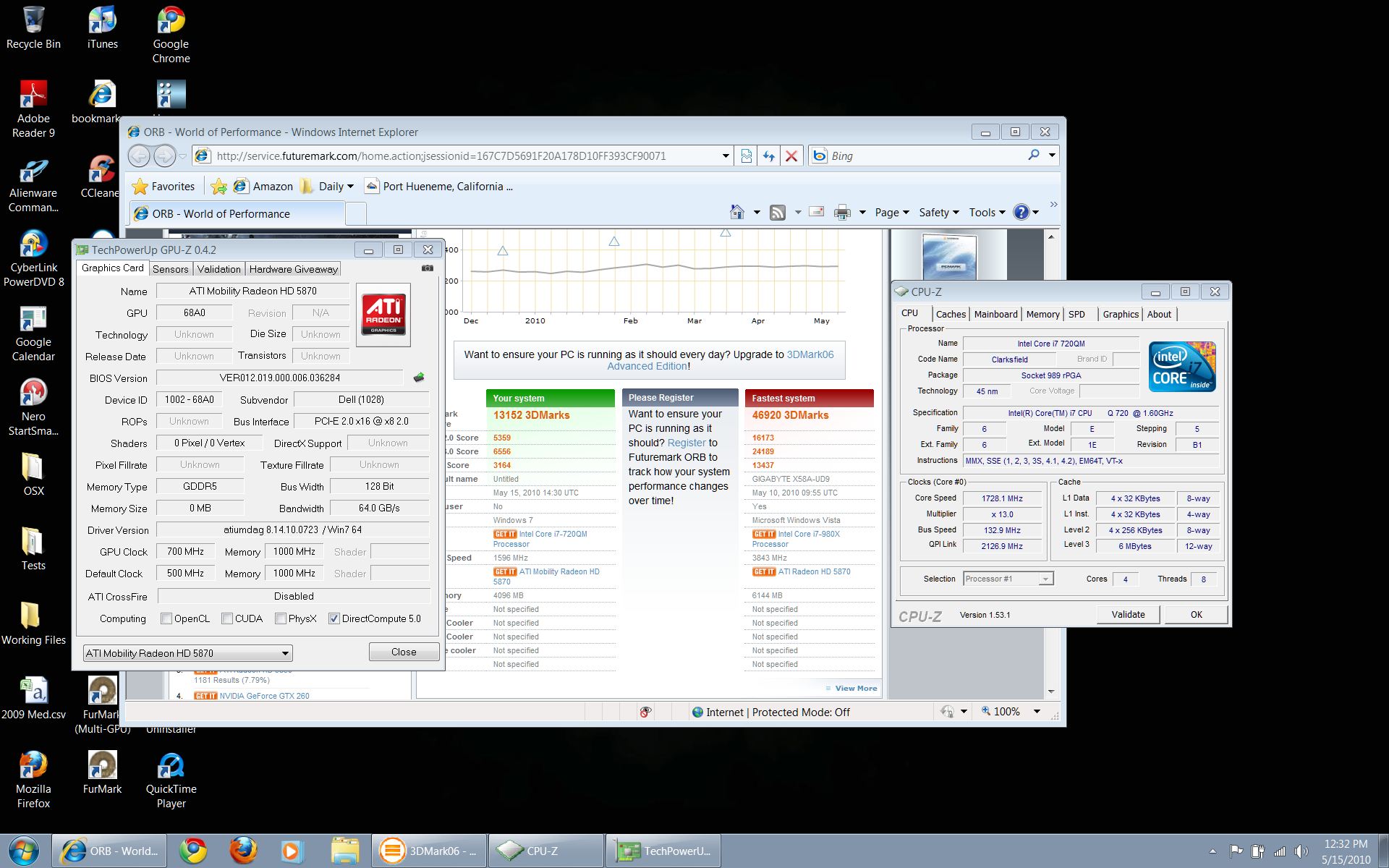This screenshot has width=1389, height=868.
Task: Click the IE vertical scrollbar down arrow
Action: coord(1051,692)
